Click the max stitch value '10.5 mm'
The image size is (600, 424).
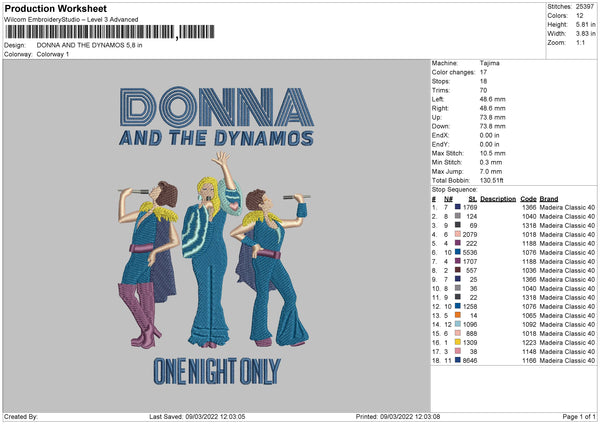(x=492, y=153)
